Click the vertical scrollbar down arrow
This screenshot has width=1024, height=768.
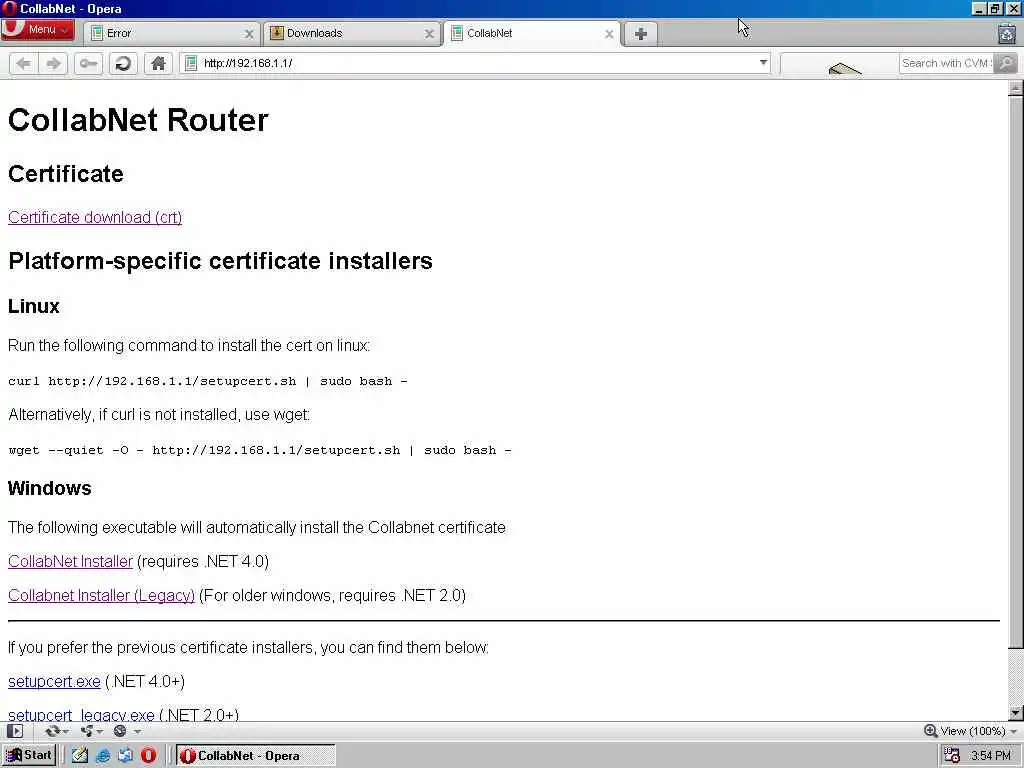1016,713
